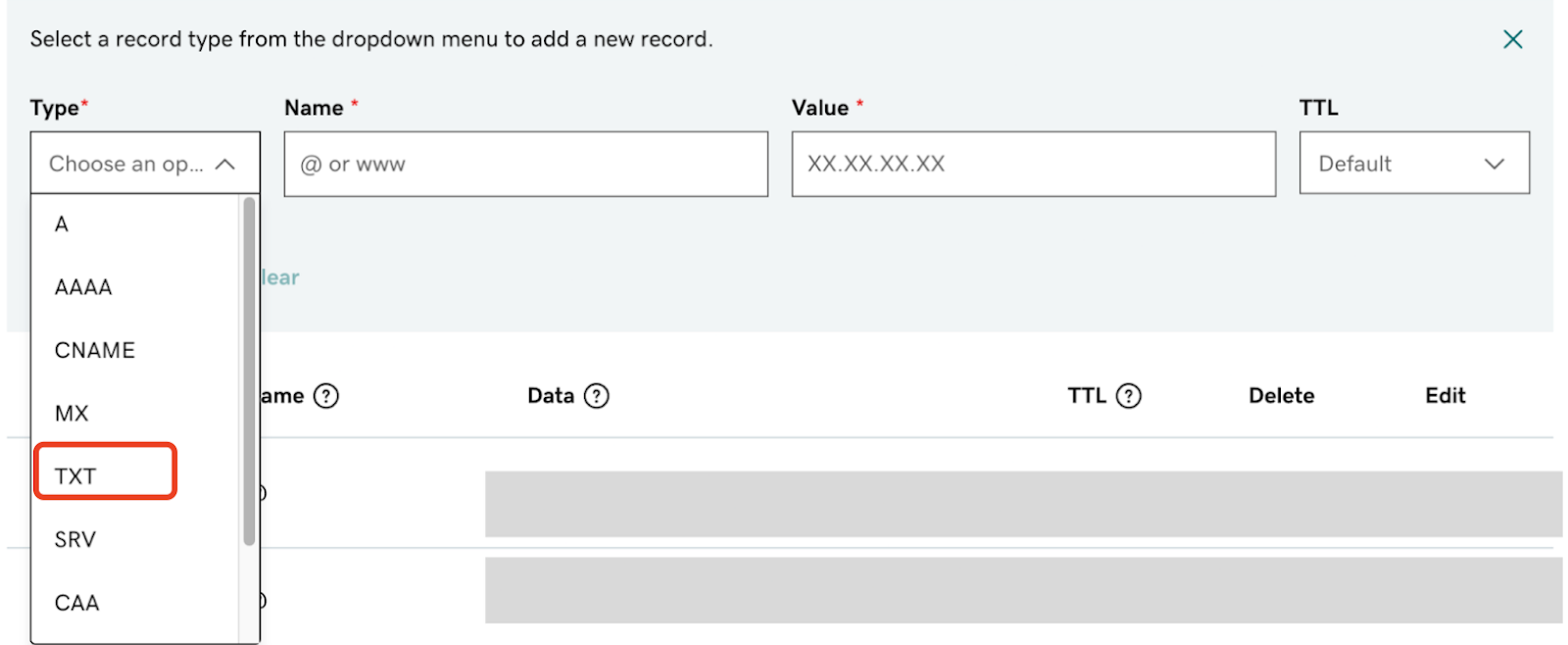Click the first grayed record data row
Viewport: 1568px width, 645px height.
1023,504
